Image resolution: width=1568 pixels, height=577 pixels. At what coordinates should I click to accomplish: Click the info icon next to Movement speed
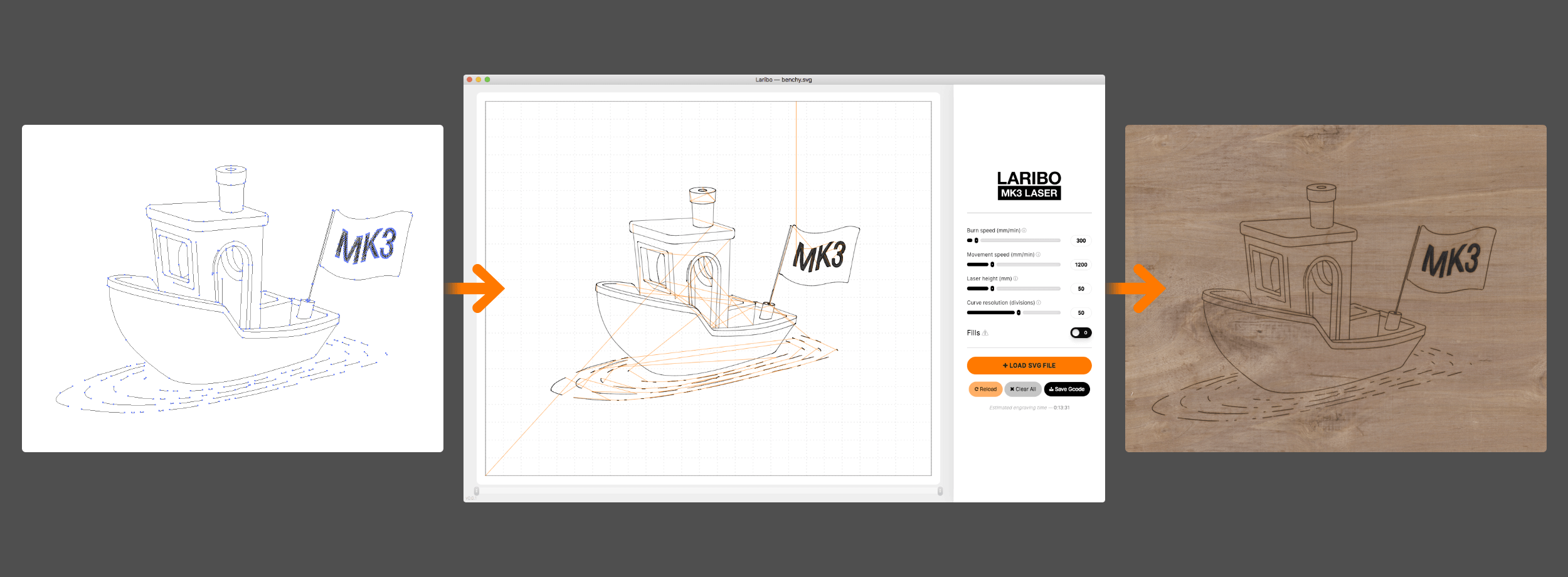1038,255
